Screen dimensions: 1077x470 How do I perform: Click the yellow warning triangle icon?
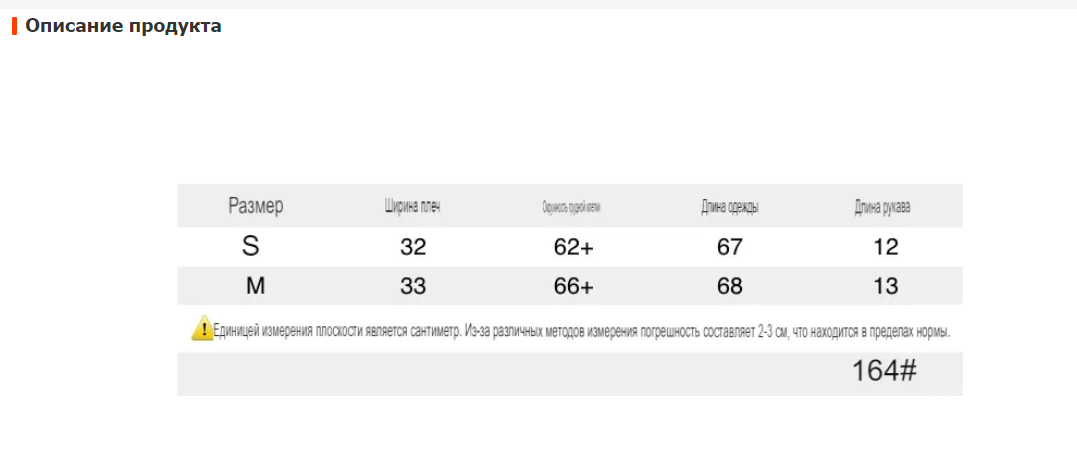tap(202, 328)
